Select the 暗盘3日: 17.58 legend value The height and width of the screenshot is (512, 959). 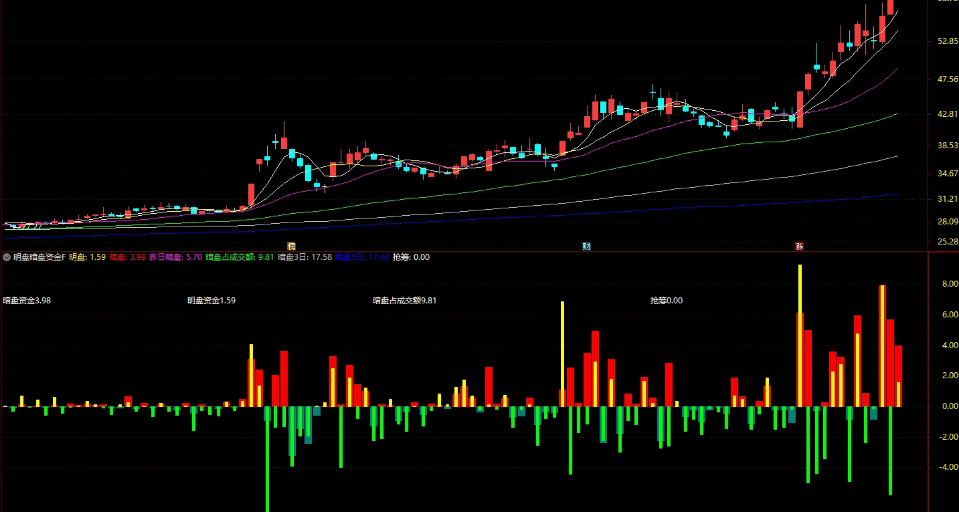tap(305, 258)
